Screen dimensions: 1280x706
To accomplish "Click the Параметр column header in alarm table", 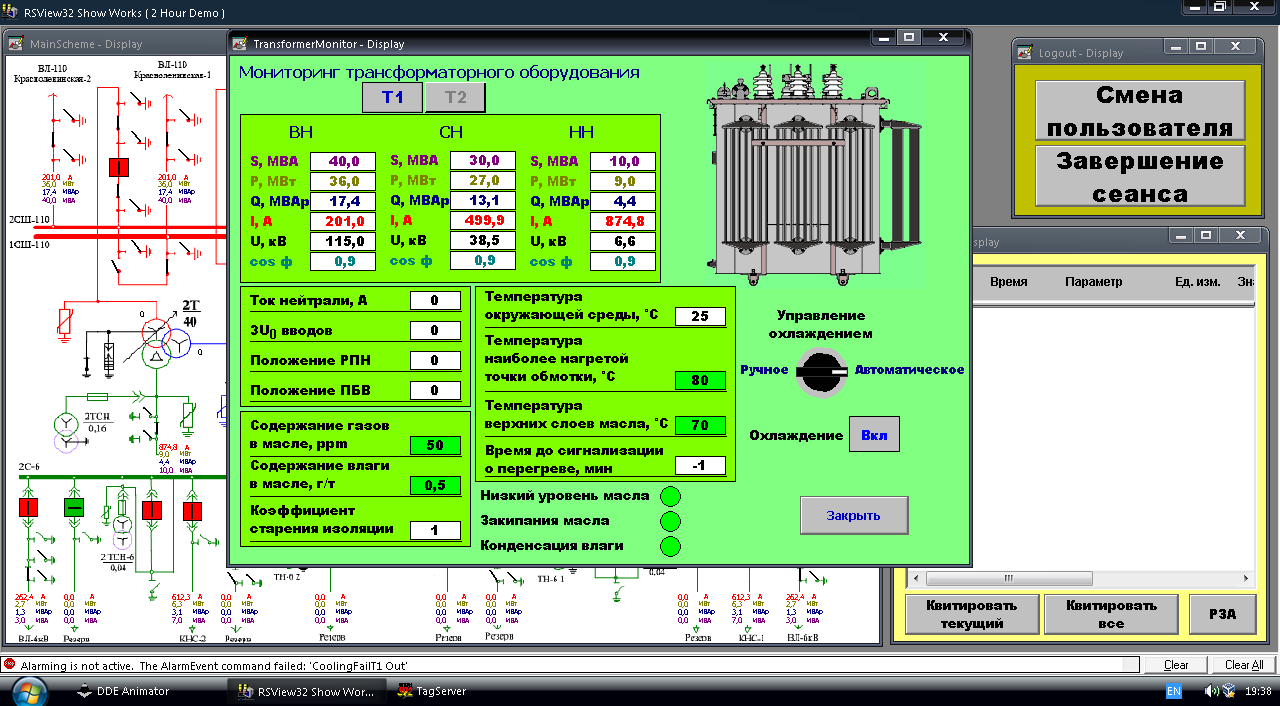I will click(x=1093, y=282).
